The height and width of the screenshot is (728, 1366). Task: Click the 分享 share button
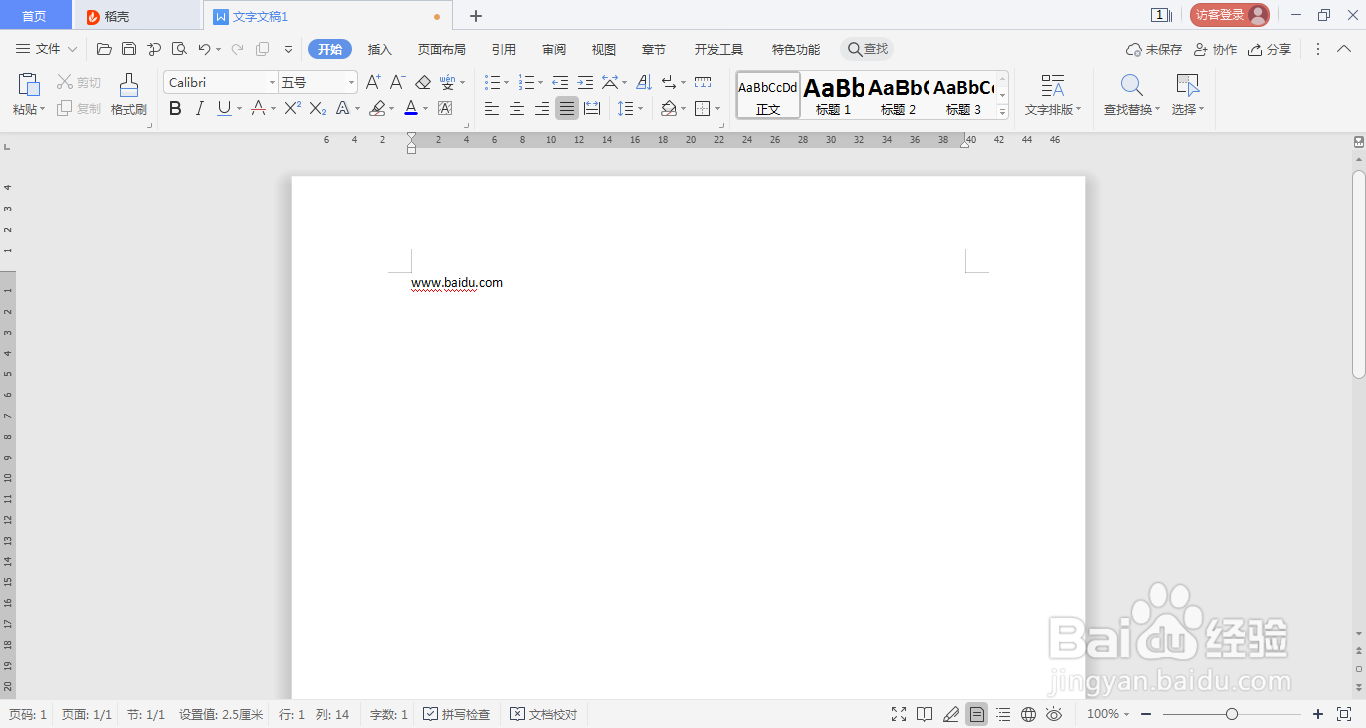pos(1270,49)
